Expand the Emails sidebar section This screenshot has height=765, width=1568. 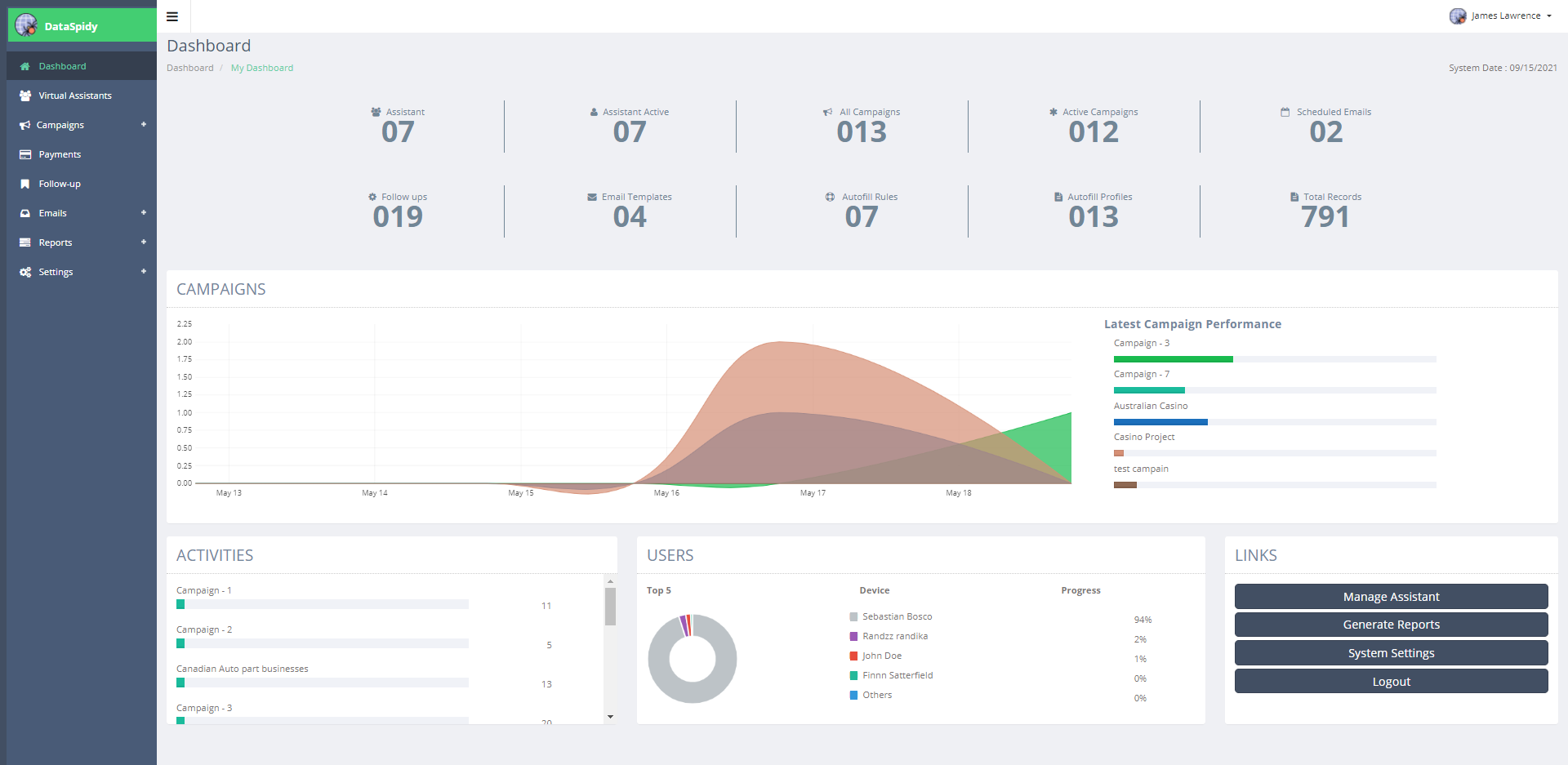52,213
